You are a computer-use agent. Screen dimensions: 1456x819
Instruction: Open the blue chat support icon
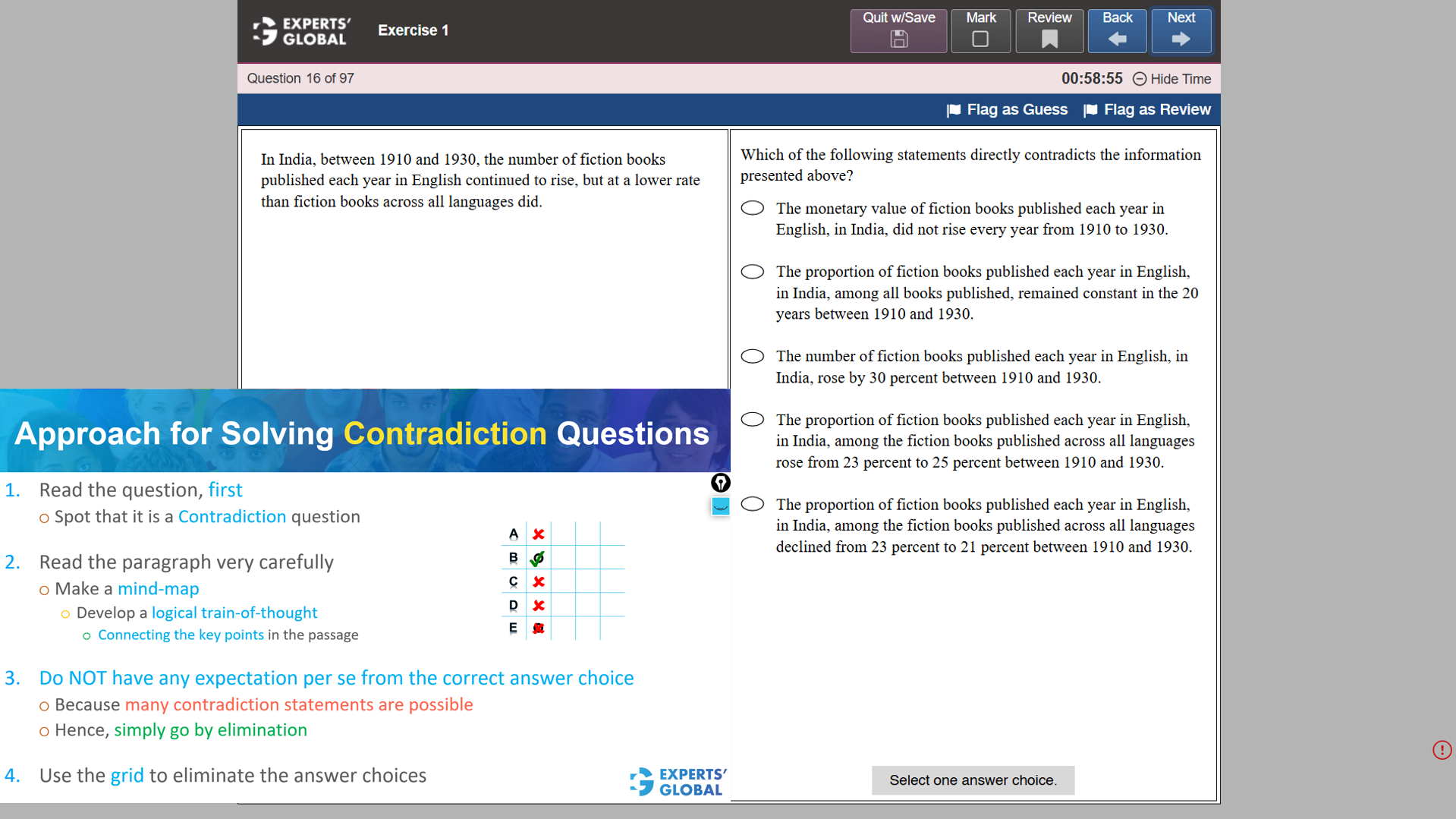[x=720, y=506]
